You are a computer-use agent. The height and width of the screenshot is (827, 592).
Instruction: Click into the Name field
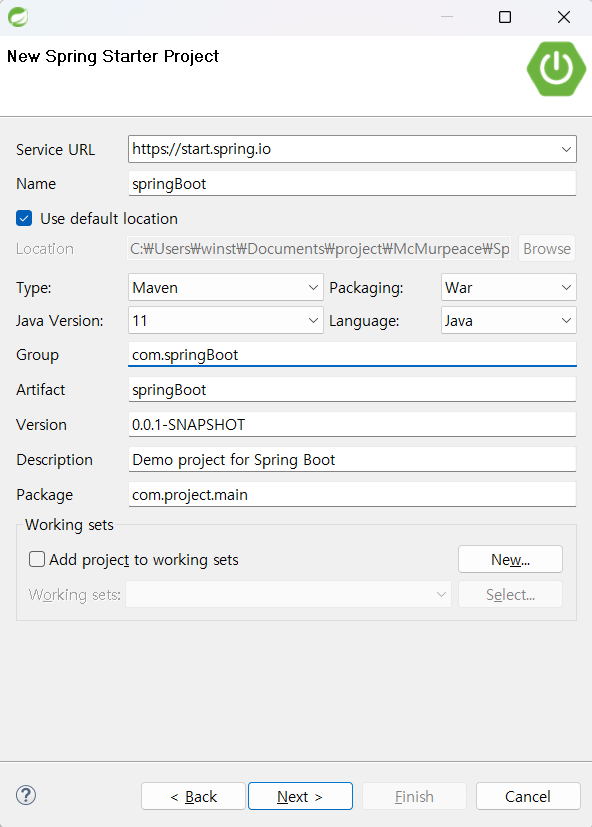coord(352,184)
